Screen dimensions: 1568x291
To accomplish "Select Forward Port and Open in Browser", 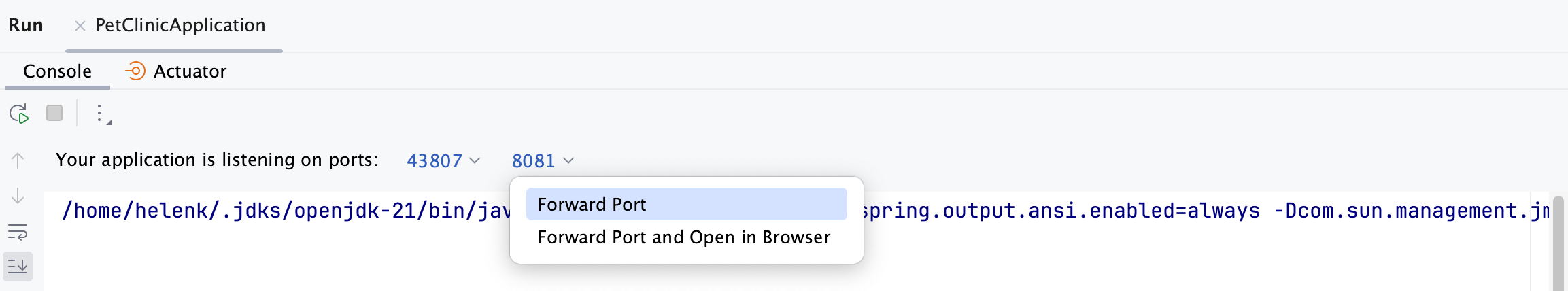I will tap(683, 237).
